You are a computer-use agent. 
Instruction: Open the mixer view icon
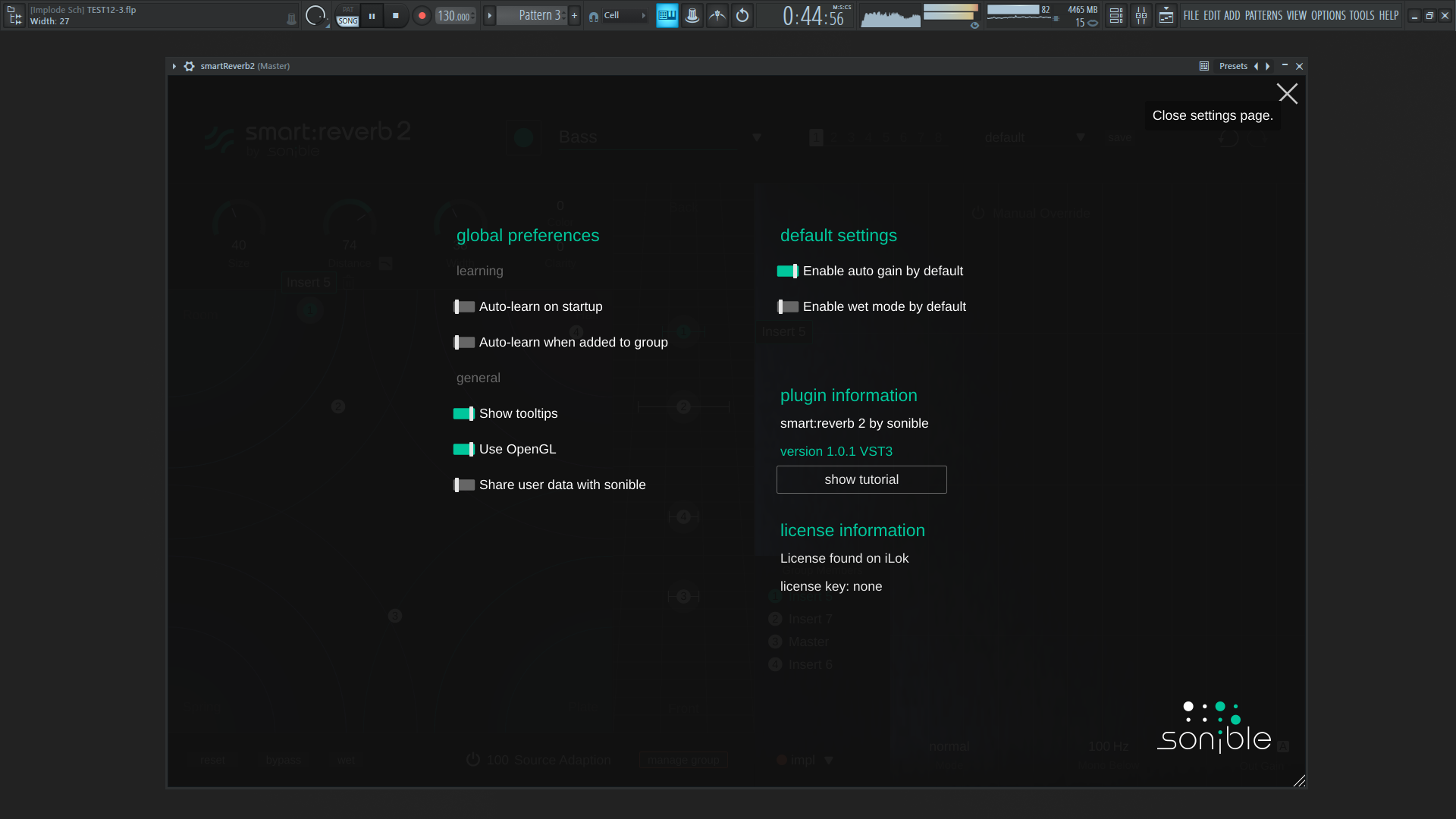[1141, 15]
